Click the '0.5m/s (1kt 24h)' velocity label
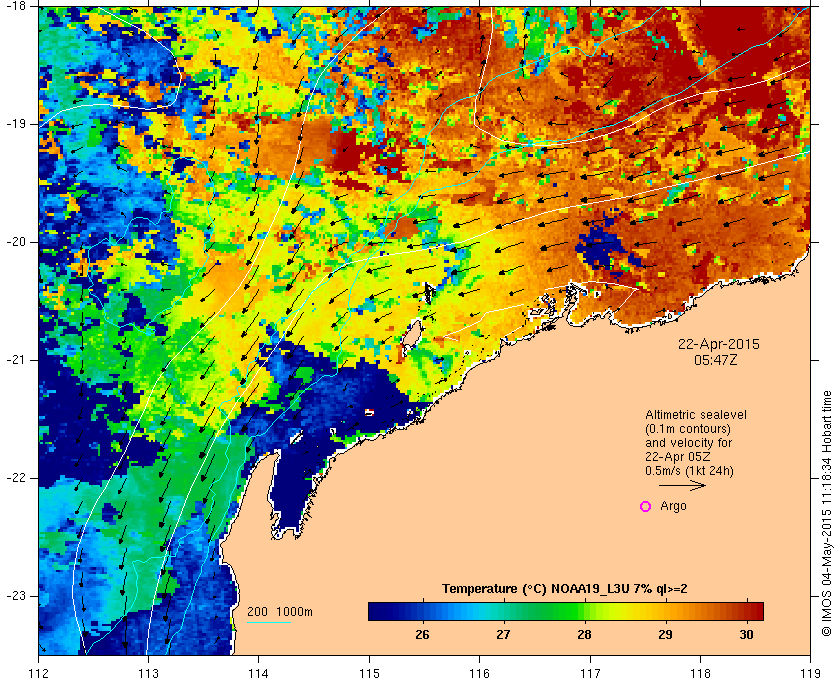This screenshot has width=840, height=680. pos(689,471)
